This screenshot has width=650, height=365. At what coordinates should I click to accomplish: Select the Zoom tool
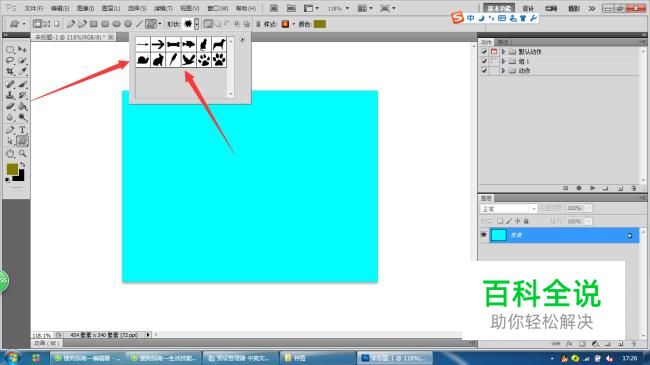tap(22, 154)
